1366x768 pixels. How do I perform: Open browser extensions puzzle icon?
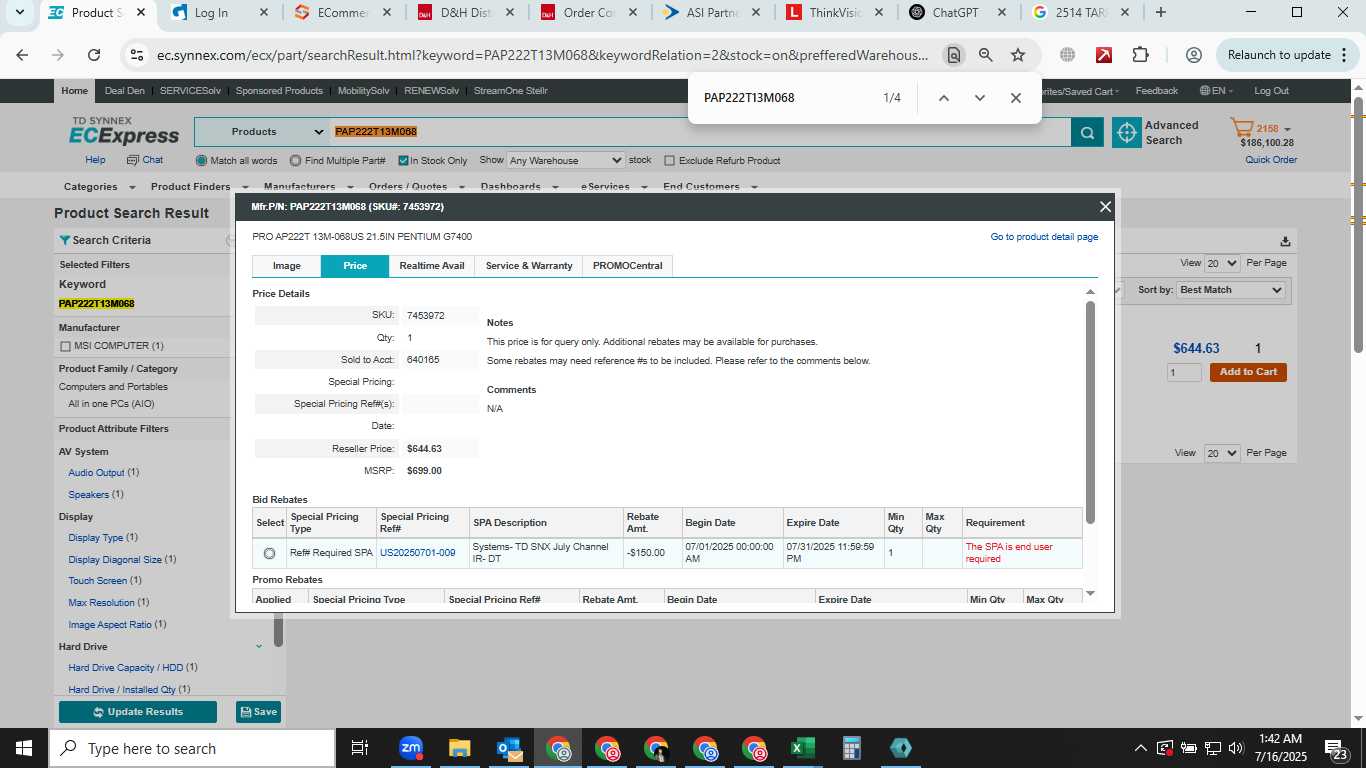tap(1141, 55)
